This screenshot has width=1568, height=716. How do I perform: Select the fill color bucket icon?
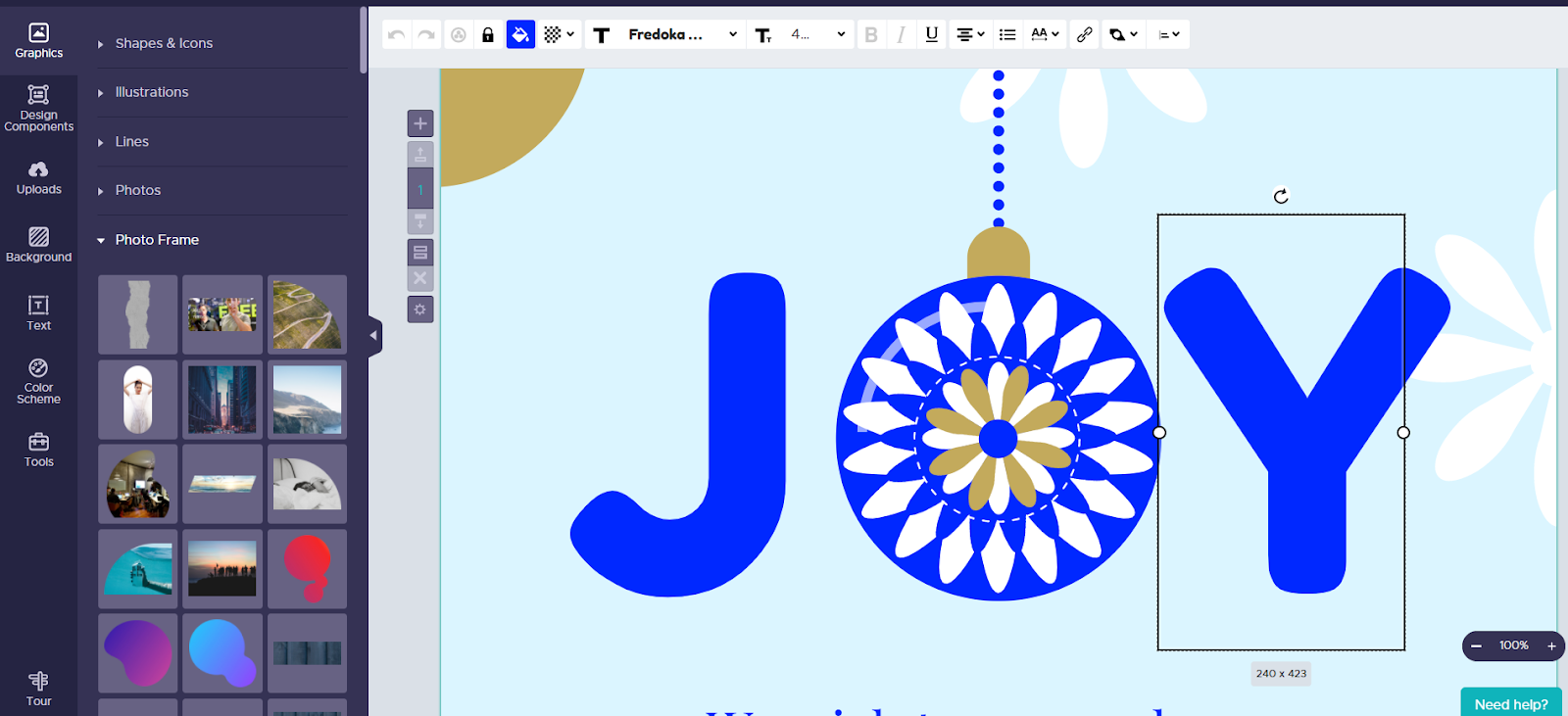(520, 34)
